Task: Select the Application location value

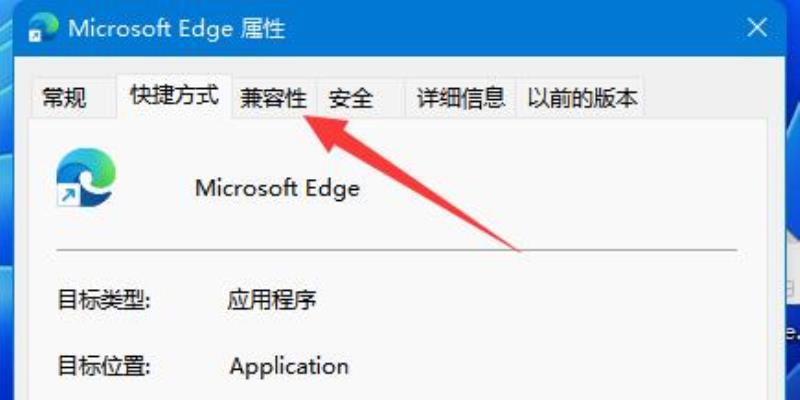Action: click(289, 367)
